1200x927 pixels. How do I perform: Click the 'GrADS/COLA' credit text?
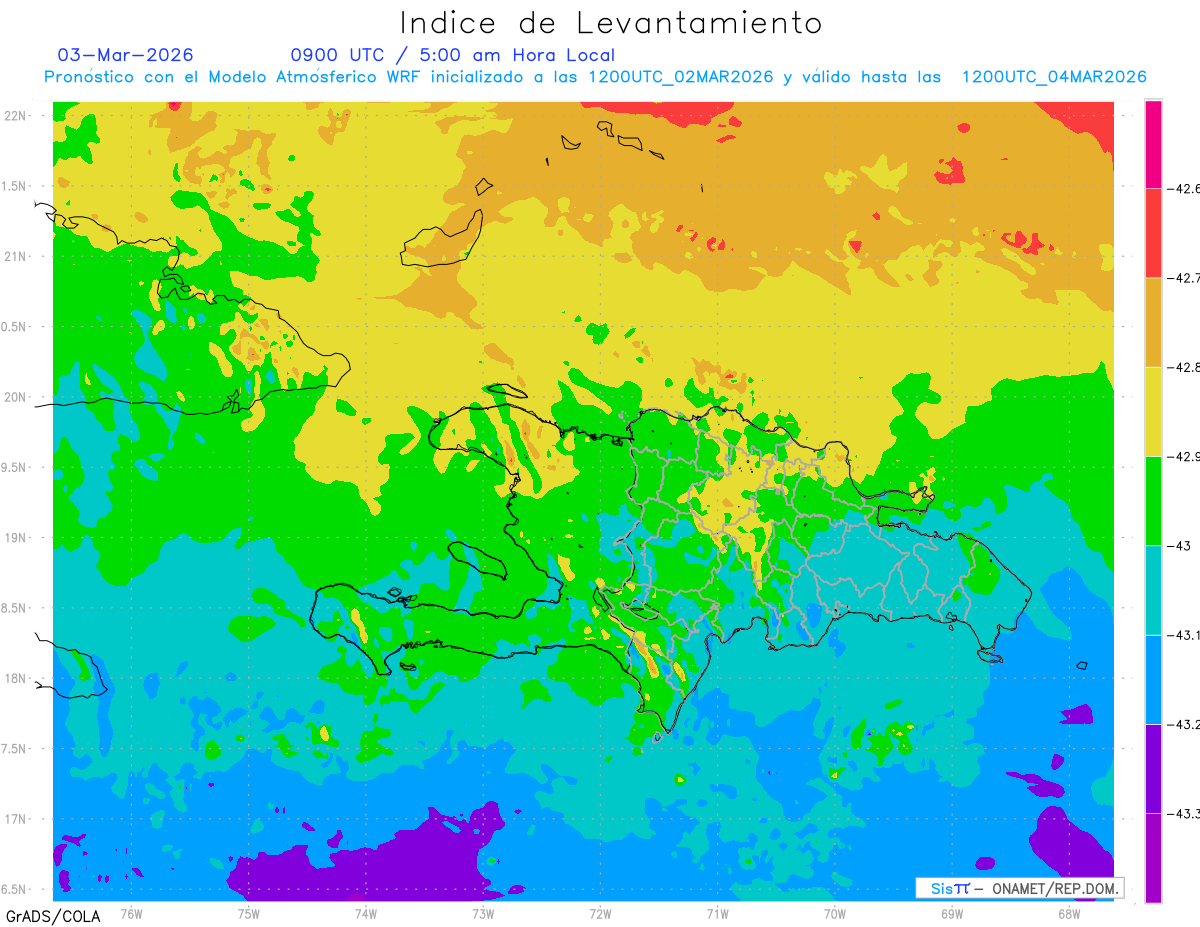coord(53,916)
